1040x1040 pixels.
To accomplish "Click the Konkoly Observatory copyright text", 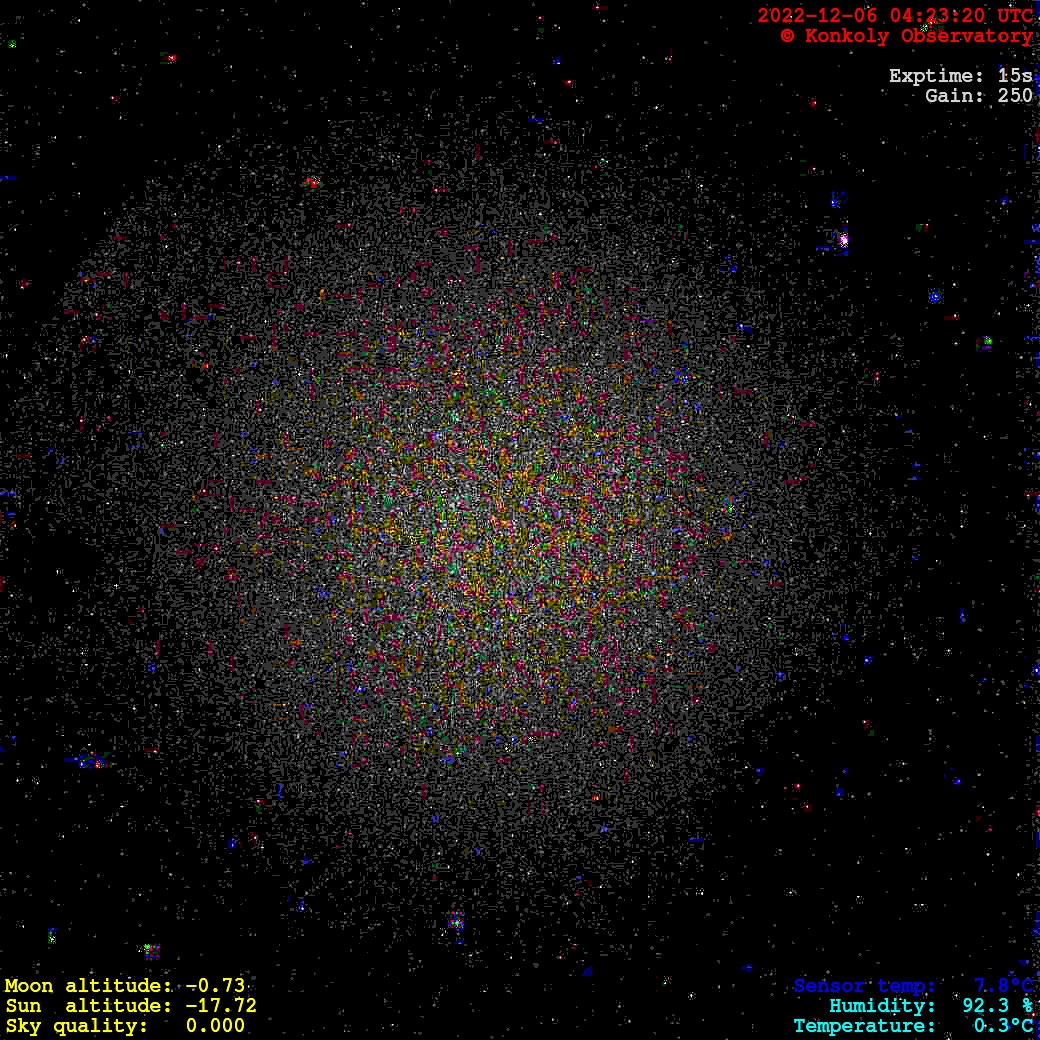I will point(906,36).
